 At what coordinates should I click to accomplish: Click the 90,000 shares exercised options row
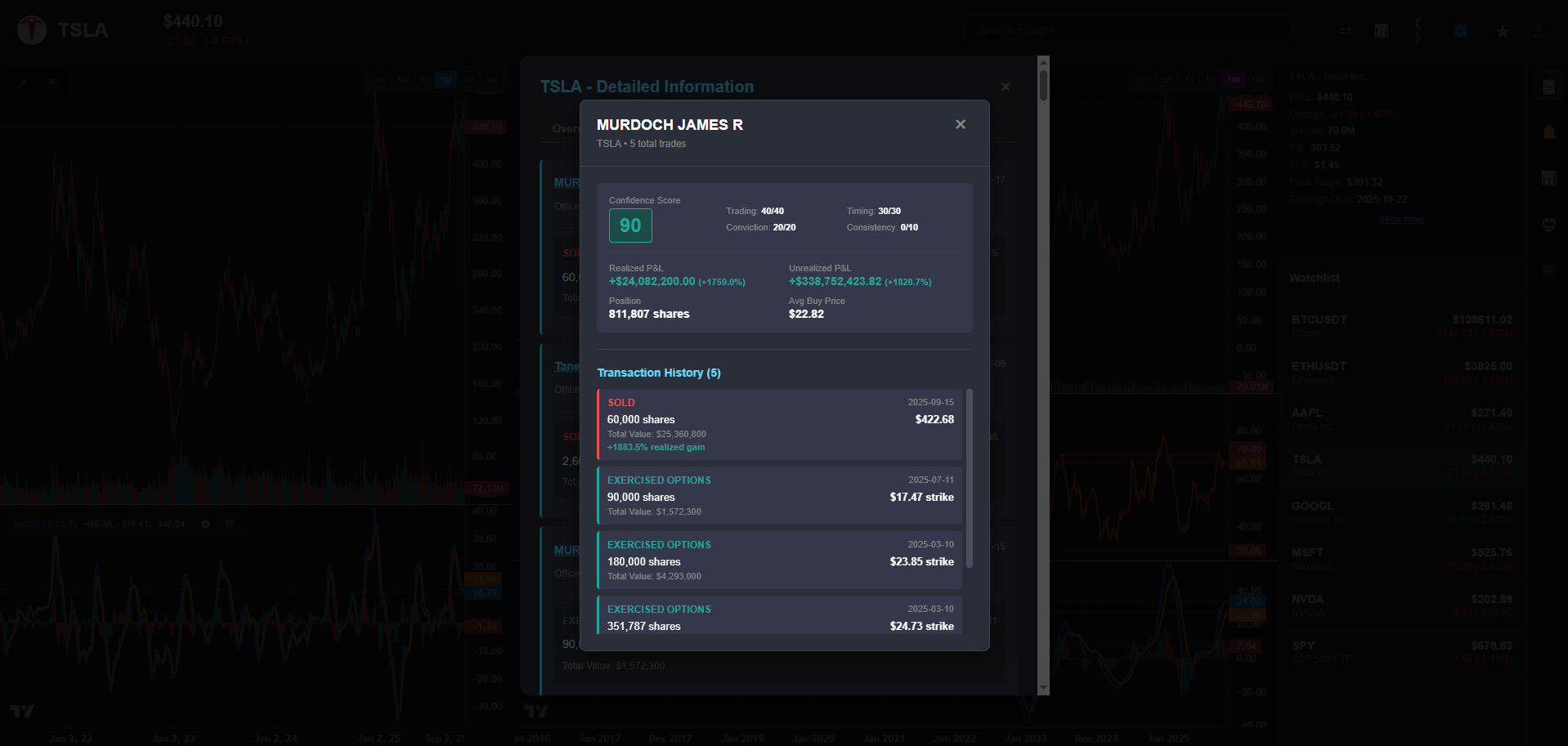[x=780, y=495]
